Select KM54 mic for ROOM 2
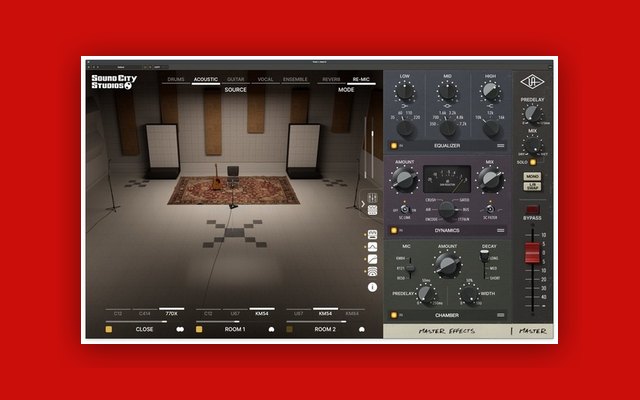The width and height of the screenshot is (640, 400). (x=325, y=313)
